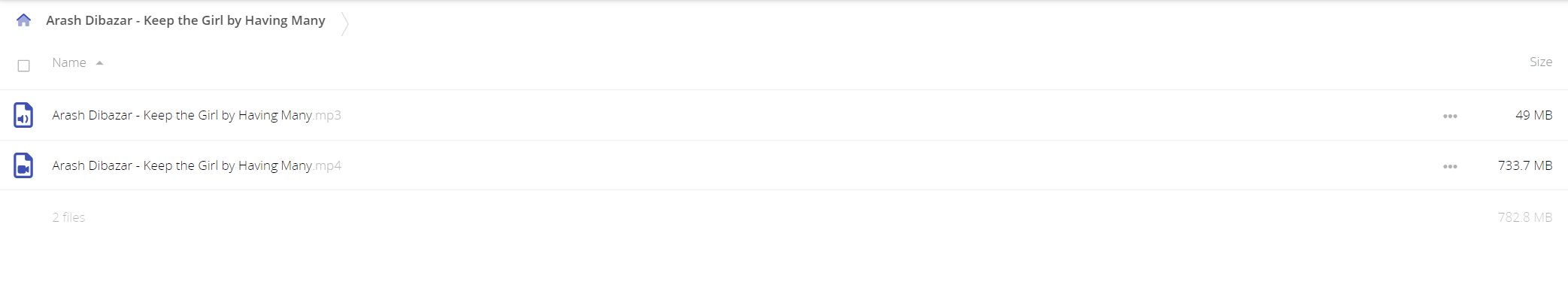
Task: Sort the file list by Size
Action: tap(1540, 62)
